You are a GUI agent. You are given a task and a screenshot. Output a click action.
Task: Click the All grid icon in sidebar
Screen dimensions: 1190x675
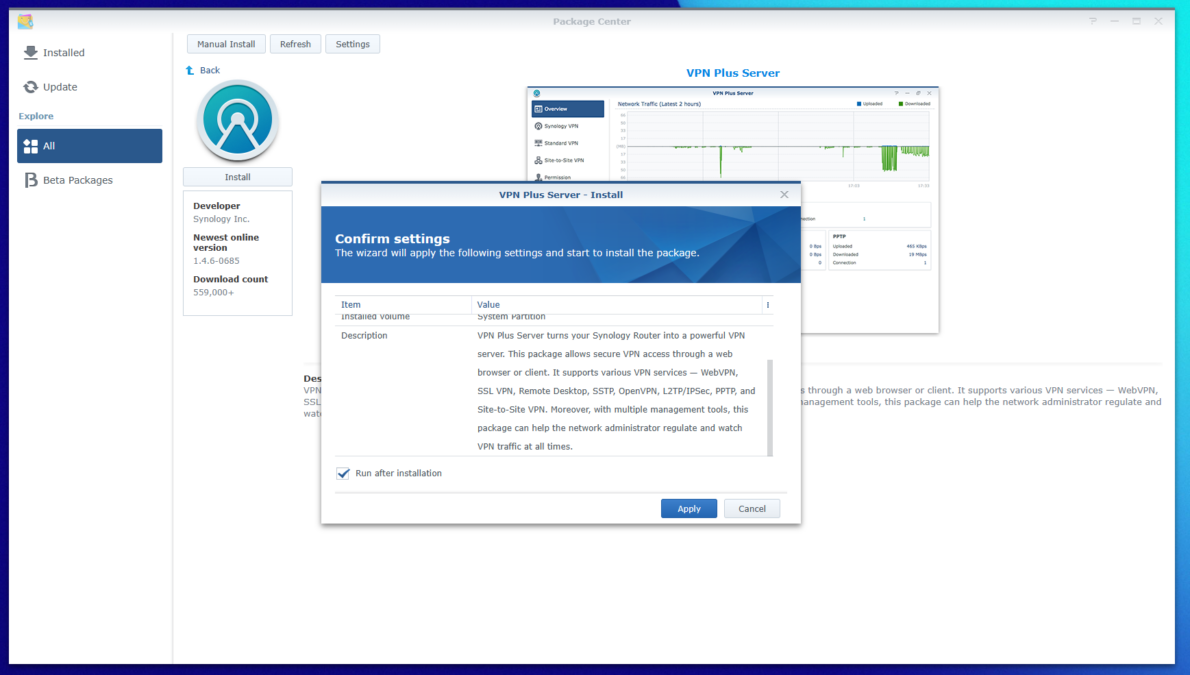click(x=30, y=146)
